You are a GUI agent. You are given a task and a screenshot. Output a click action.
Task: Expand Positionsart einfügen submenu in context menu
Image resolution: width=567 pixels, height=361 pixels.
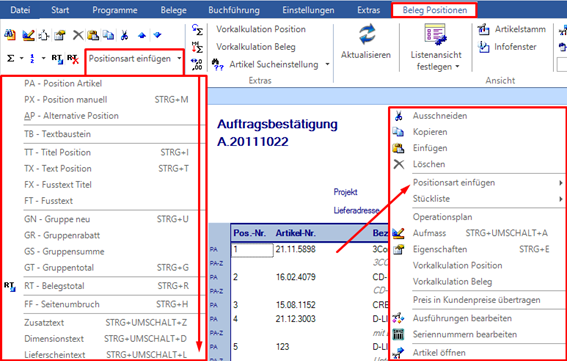tap(560, 183)
